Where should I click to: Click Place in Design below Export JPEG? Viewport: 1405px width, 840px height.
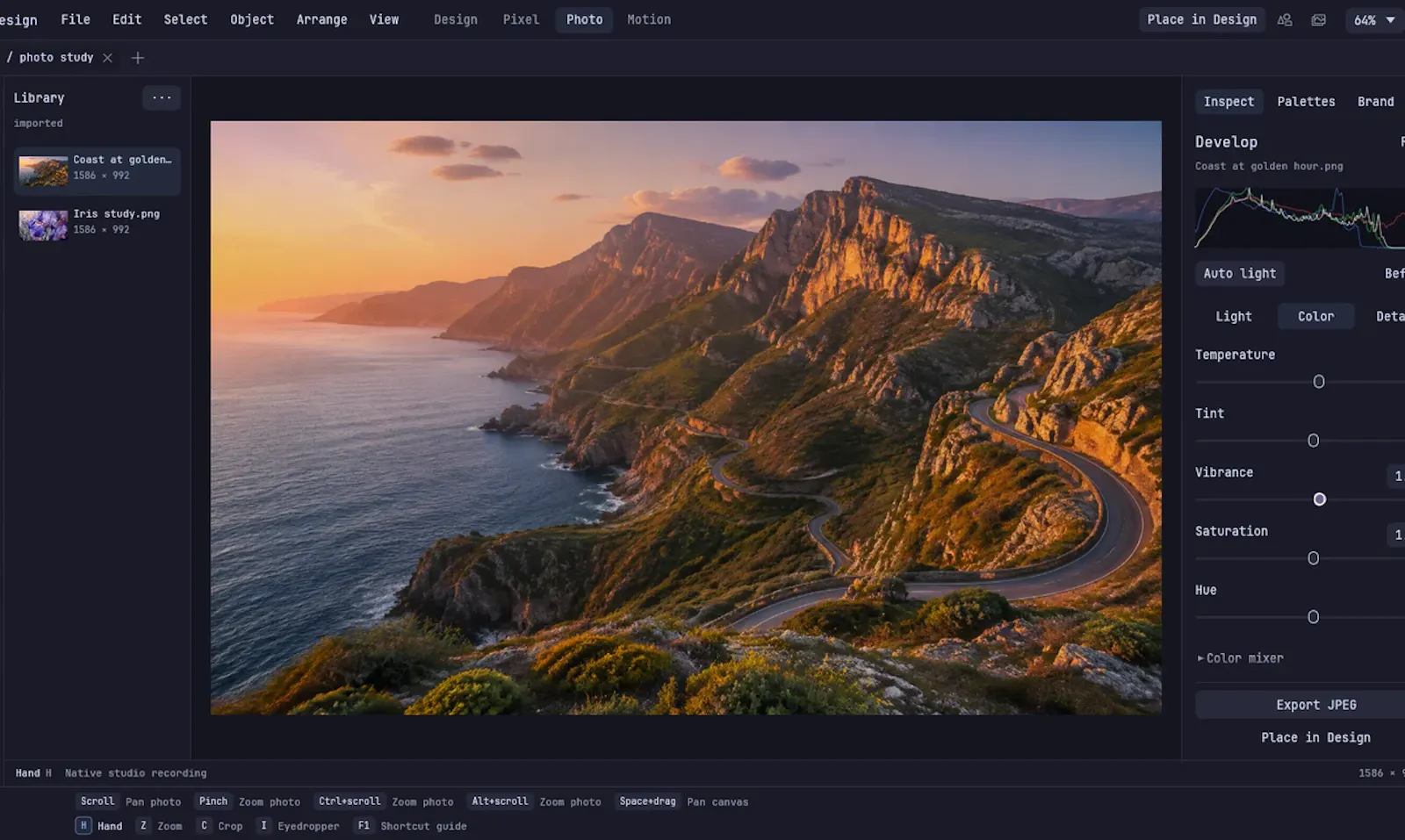pos(1315,738)
